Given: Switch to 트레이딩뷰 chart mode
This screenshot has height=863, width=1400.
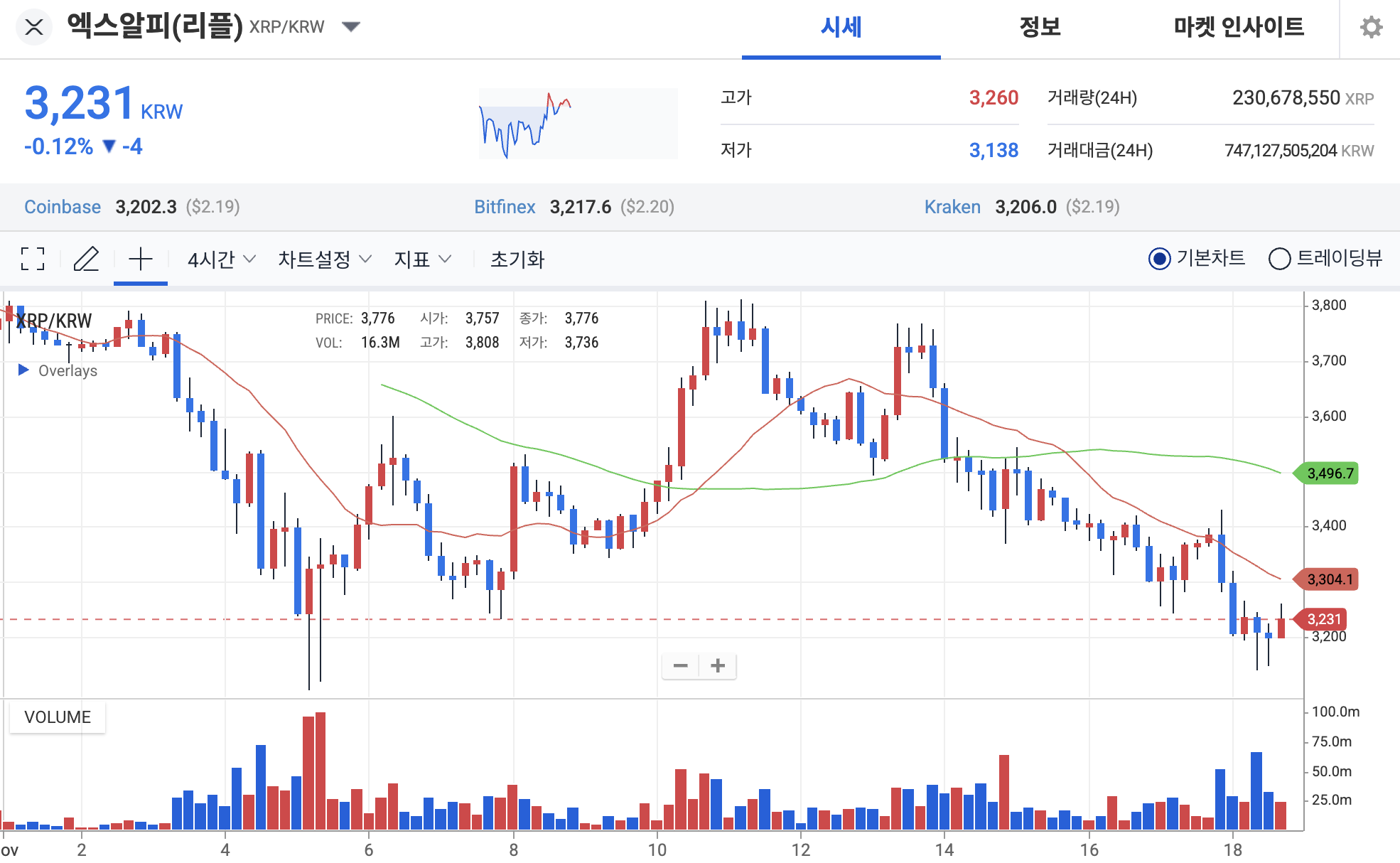Looking at the screenshot, I should (1280, 259).
